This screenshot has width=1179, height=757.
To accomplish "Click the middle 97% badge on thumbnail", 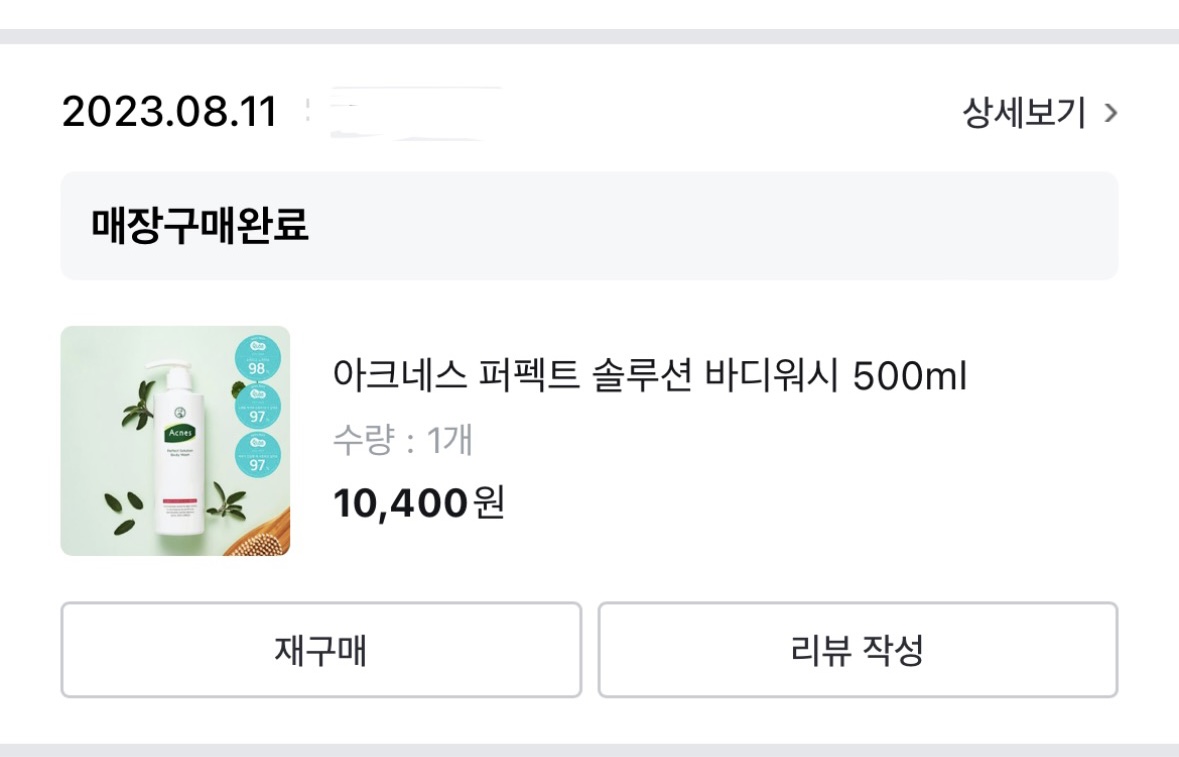I will [x=258, y=410].
